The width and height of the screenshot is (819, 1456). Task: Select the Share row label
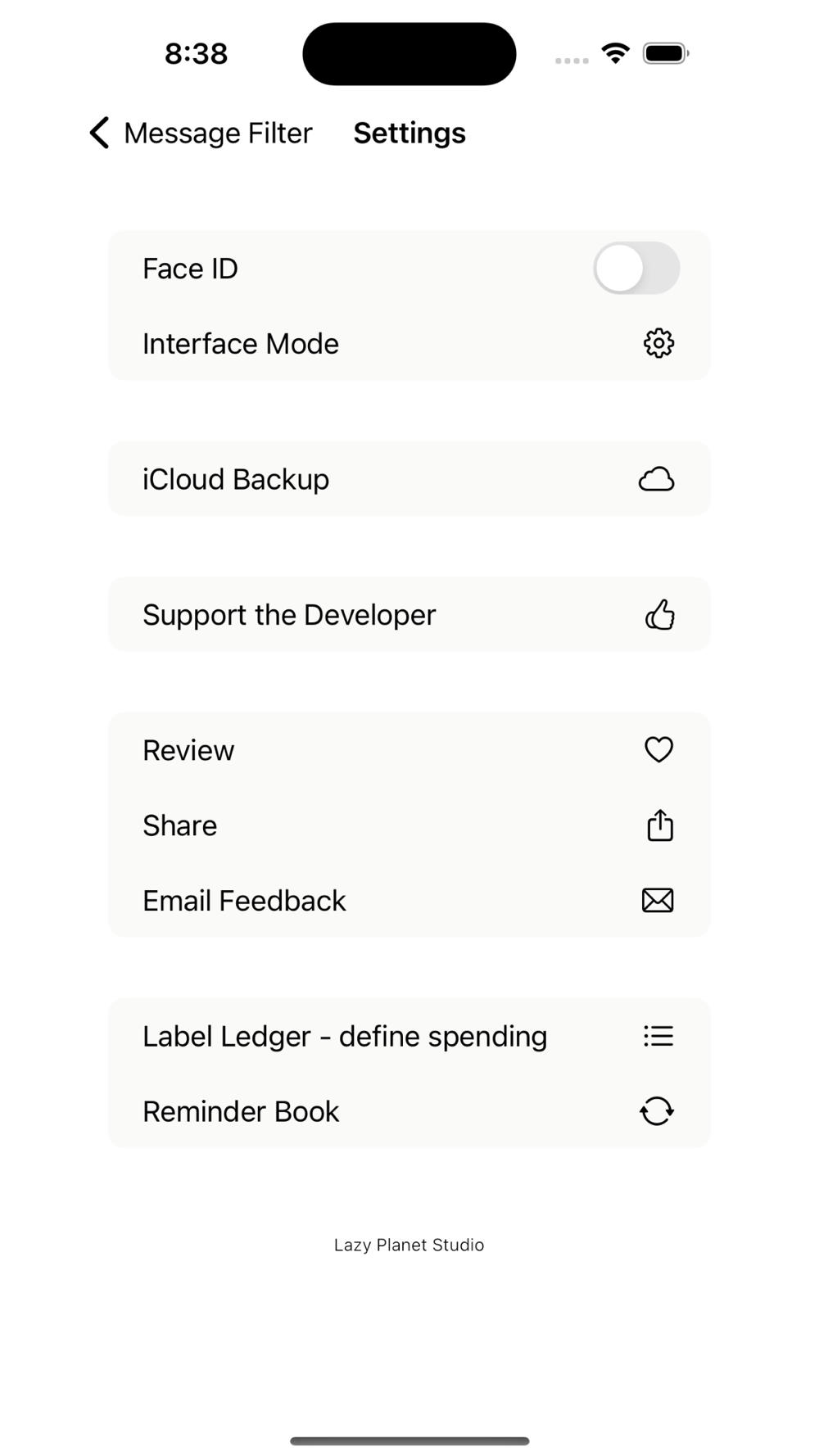180,825
